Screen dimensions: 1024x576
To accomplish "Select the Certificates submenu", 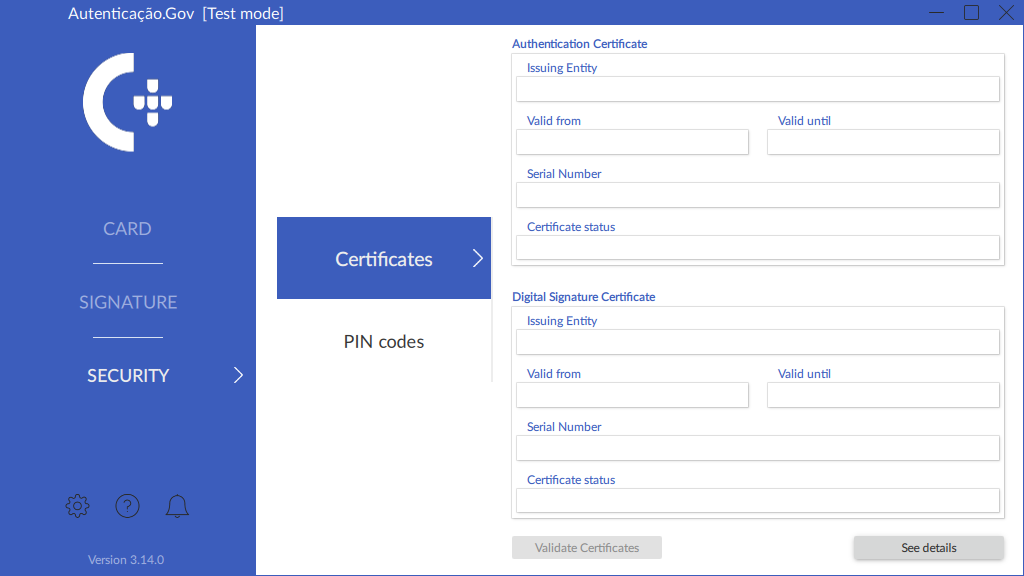I will coord(383,259).
